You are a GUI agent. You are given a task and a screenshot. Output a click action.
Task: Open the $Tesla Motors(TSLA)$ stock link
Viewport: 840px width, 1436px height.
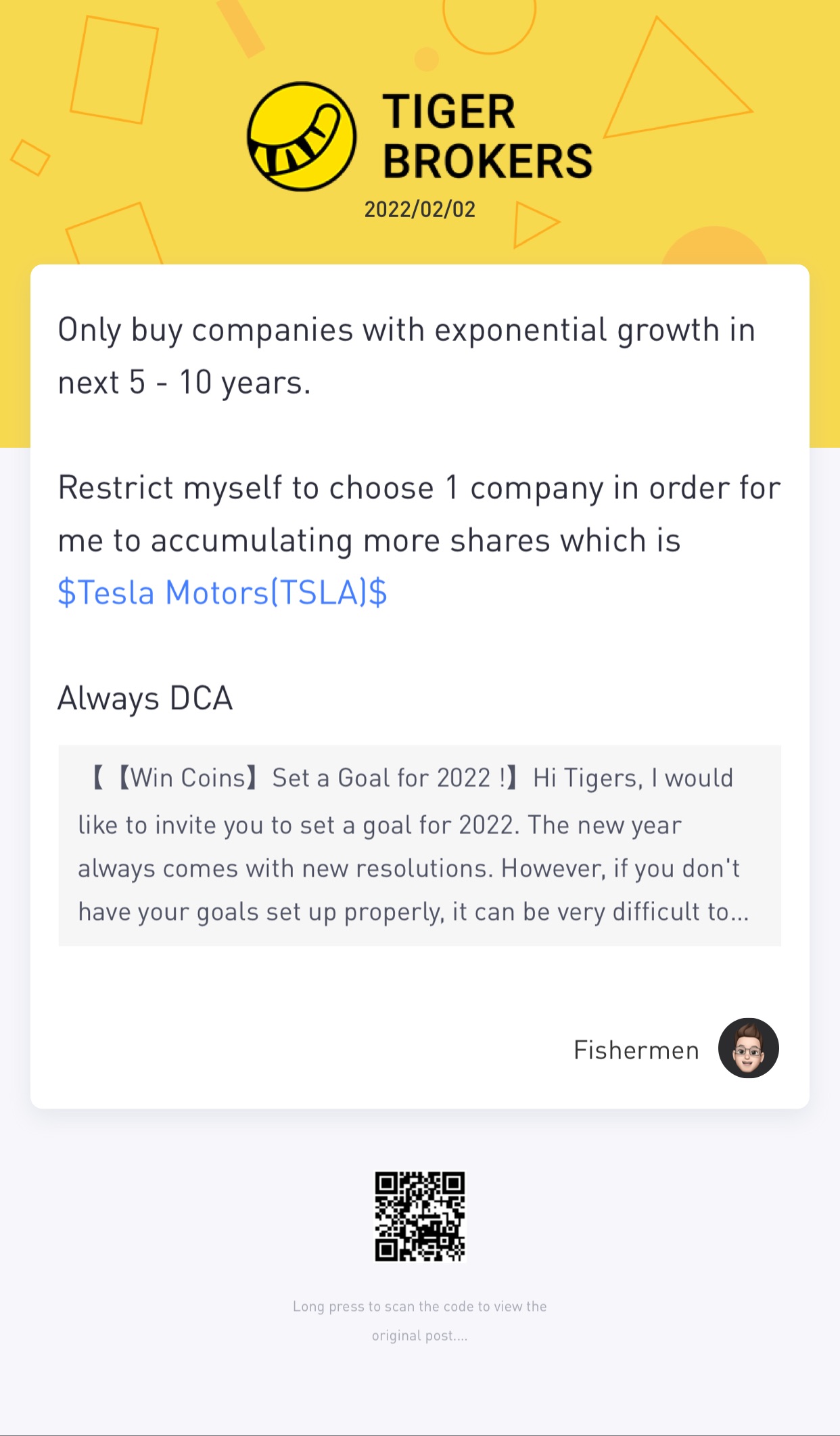[x=223, y=593]
